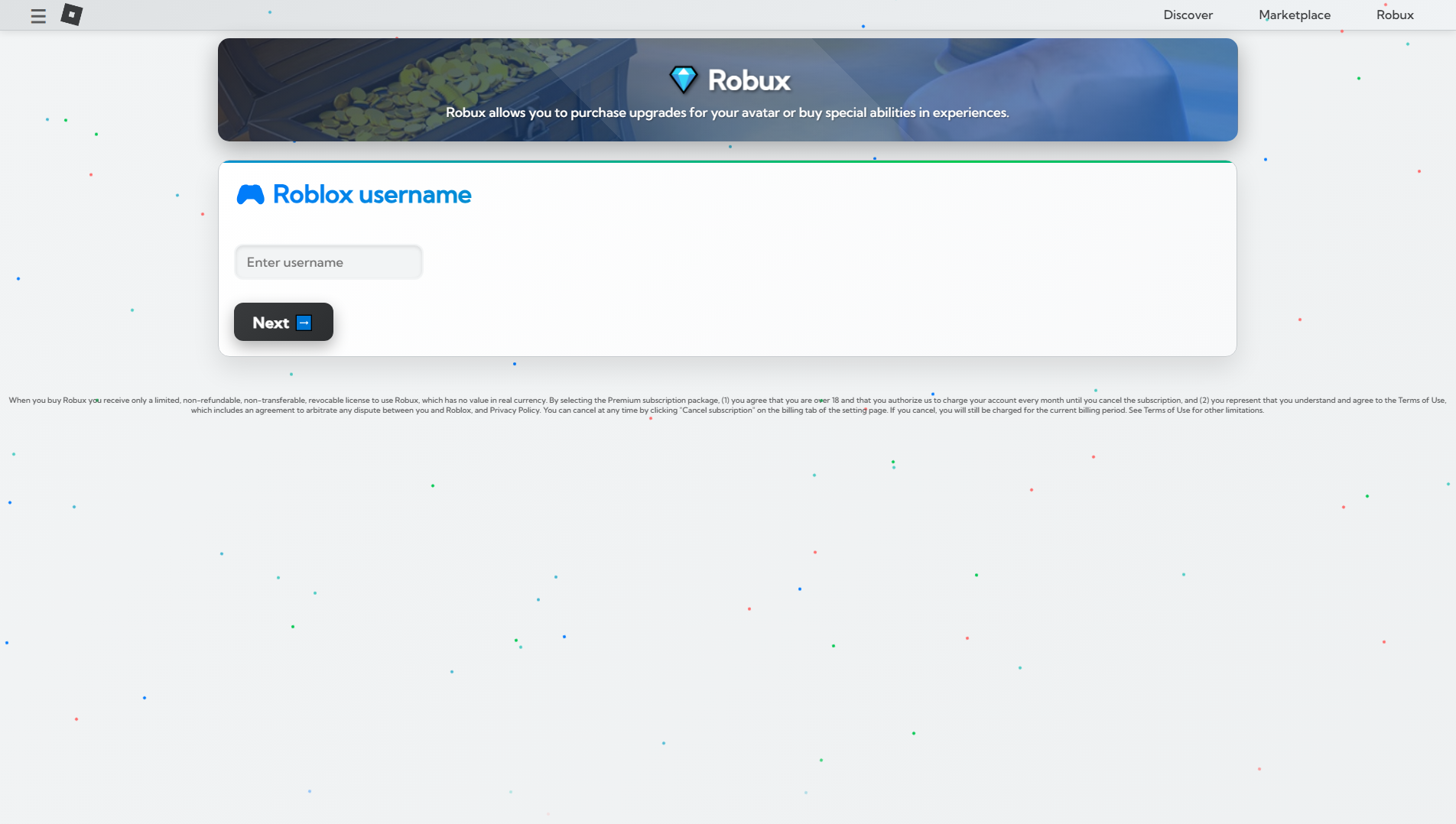Image resolution: width=1456 pixels, height=824 pixels.
Task: Click the Next button
Action: tap(284, 322)
